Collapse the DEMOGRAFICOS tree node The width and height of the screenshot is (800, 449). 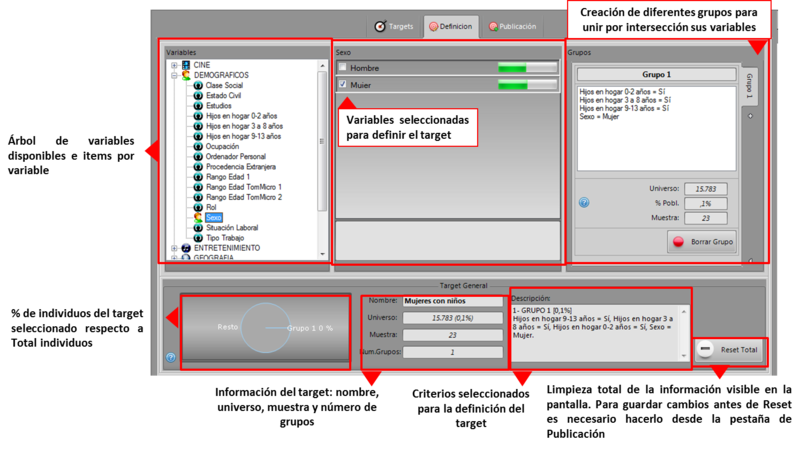tap(174, 75)
